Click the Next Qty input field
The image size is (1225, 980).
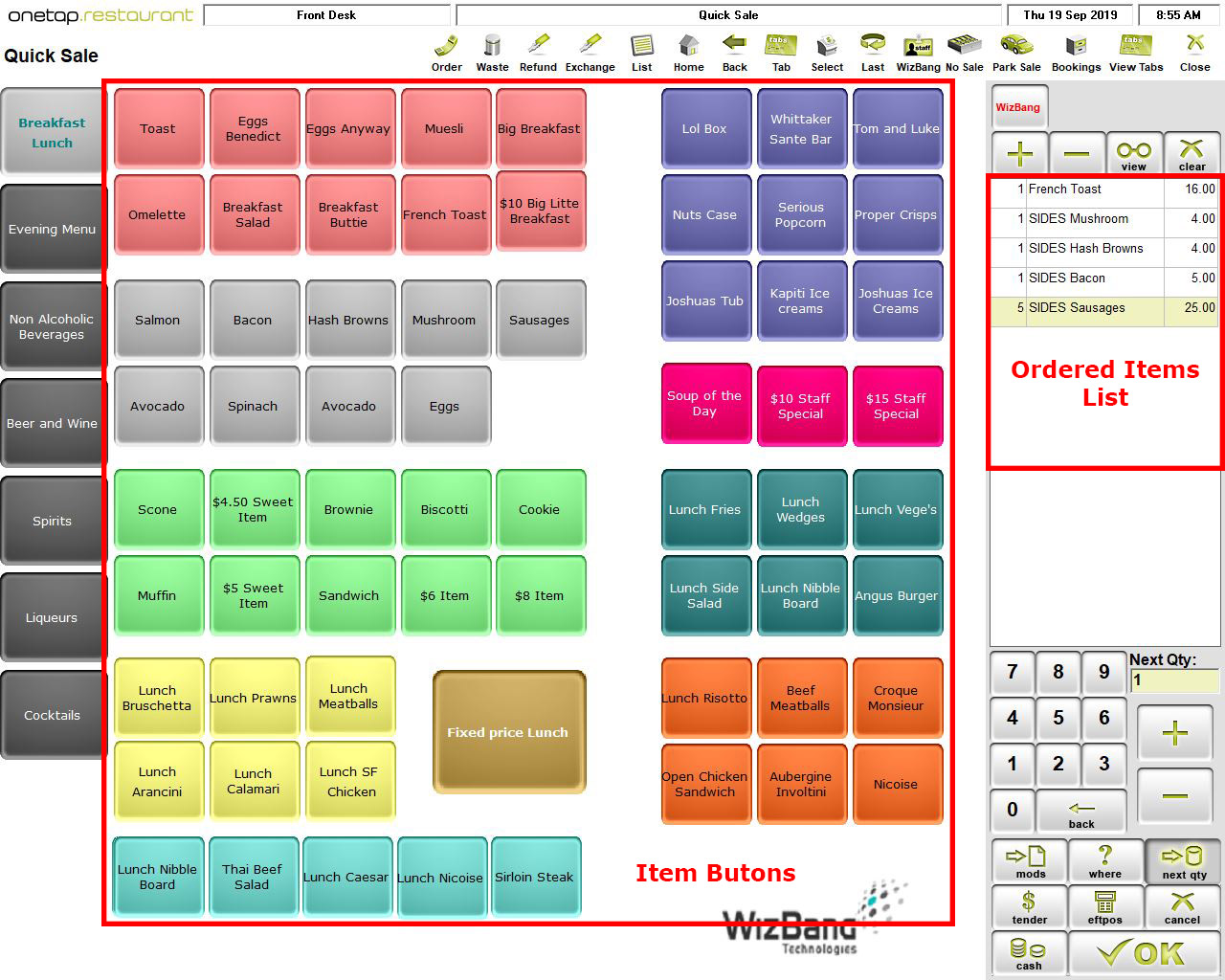1173,681
